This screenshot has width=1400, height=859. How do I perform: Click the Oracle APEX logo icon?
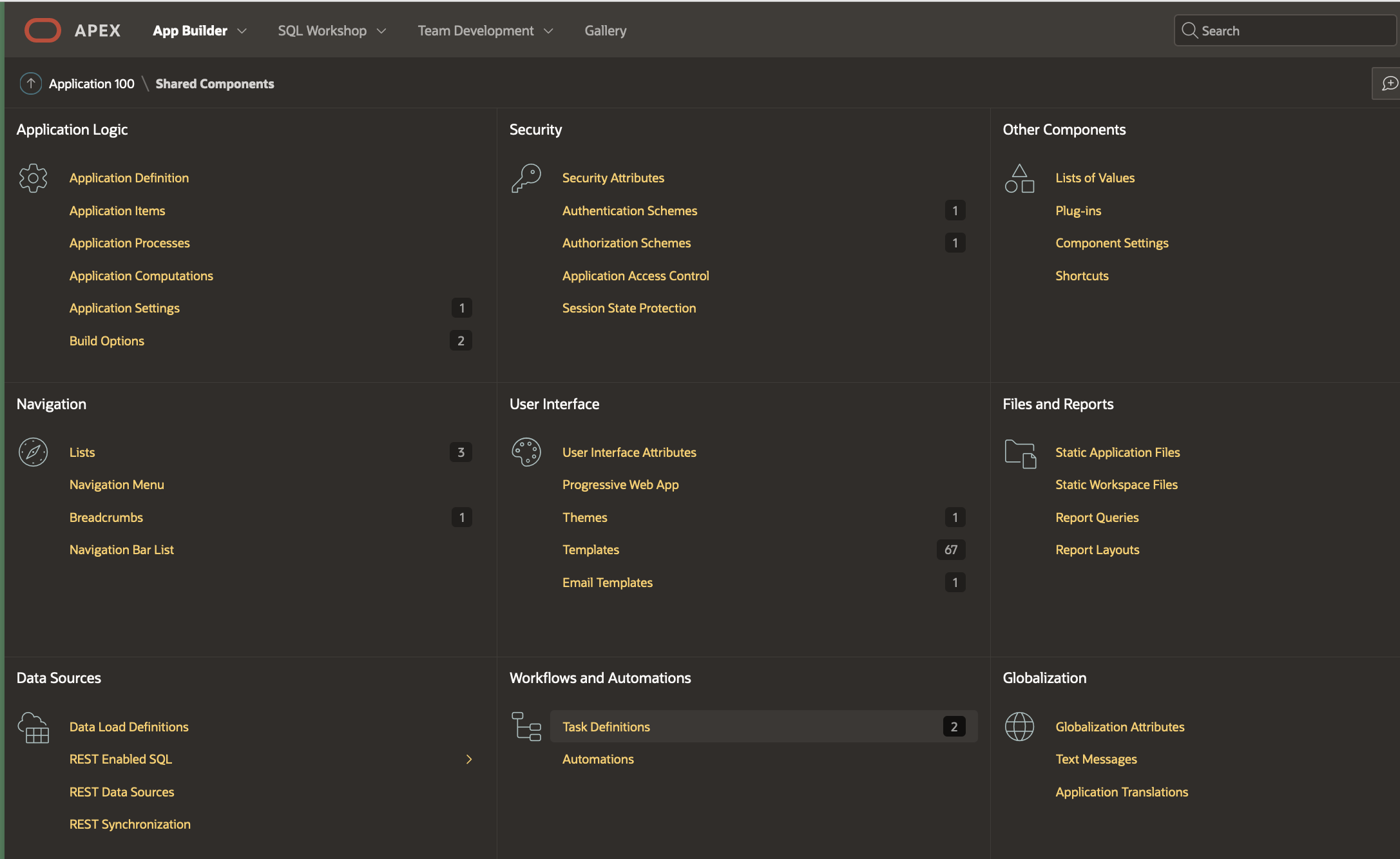click(43, 30)
